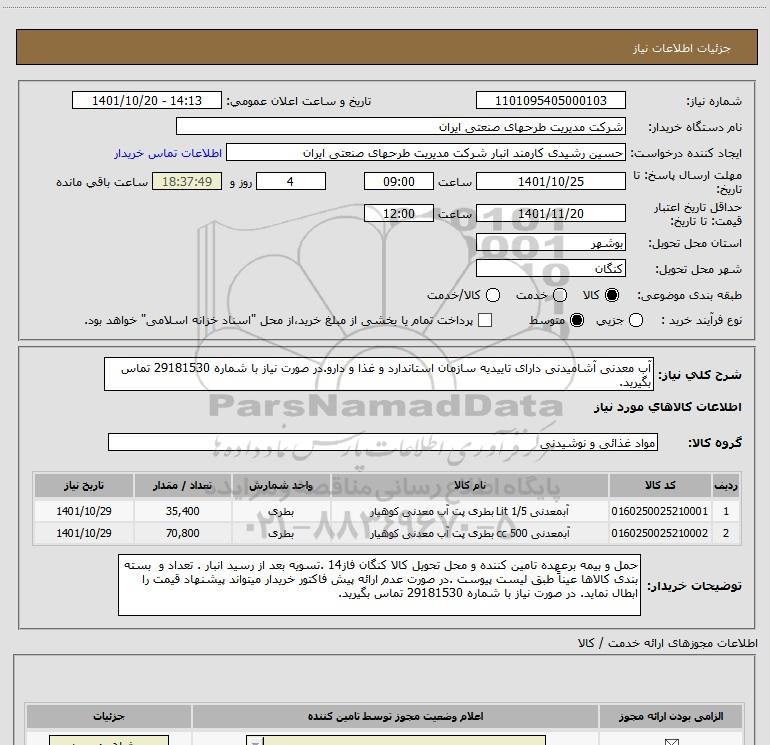Image resolution: width=770 pixels, height=745 pixels.
Task: Click the response deadline date 1401/10/25
Action: click(550, 181)
